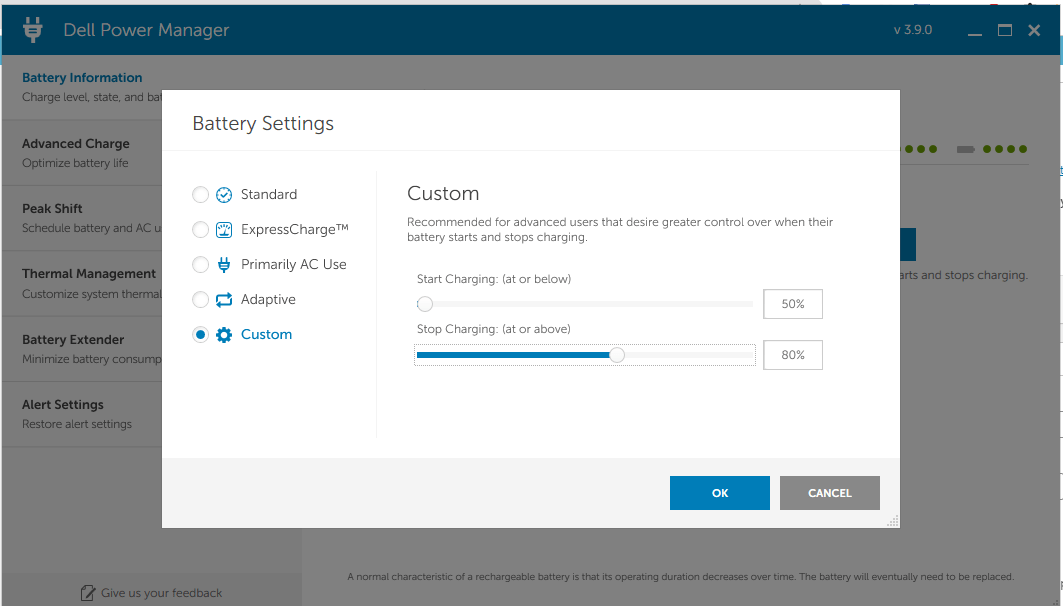This screenshot has width=1063, height=606.
Task: Confirm settings with the OK button
Action: pyautogui.click(x=719, y=493)
